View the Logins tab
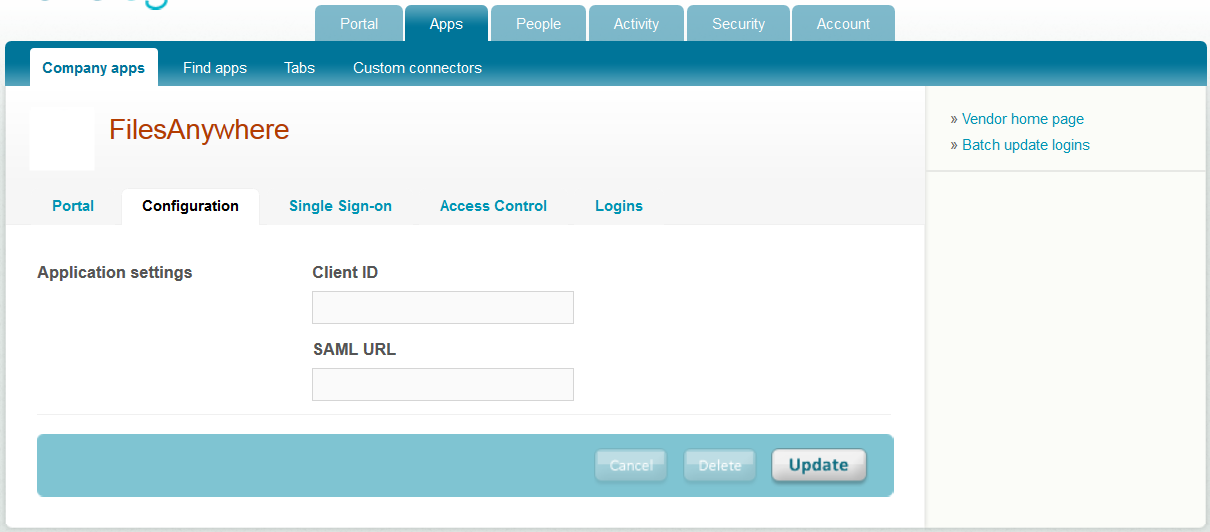Screen dimensions: 1210x532 tap(618, 206)
